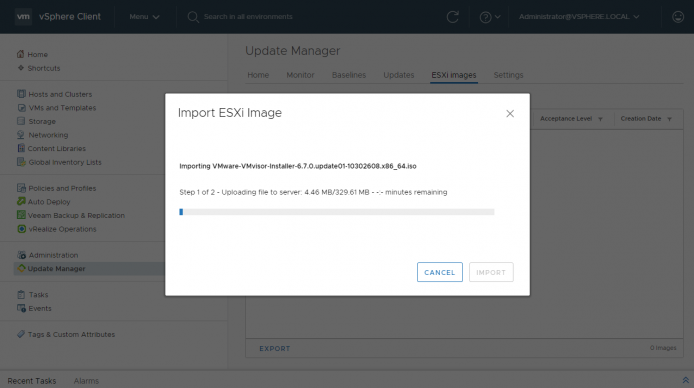Open Administrator@VSPHERE.LOCAL user menu
The width and height of the screenshot is (694, 388).
point(579,17)
